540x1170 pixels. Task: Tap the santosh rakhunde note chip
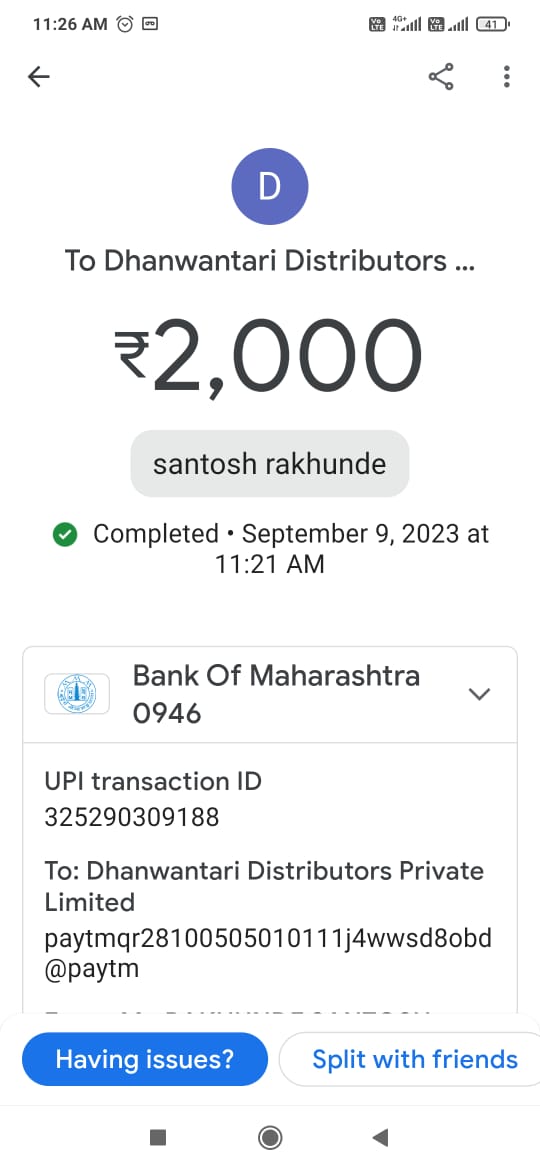pyautogui.click(x=270, y=463)
